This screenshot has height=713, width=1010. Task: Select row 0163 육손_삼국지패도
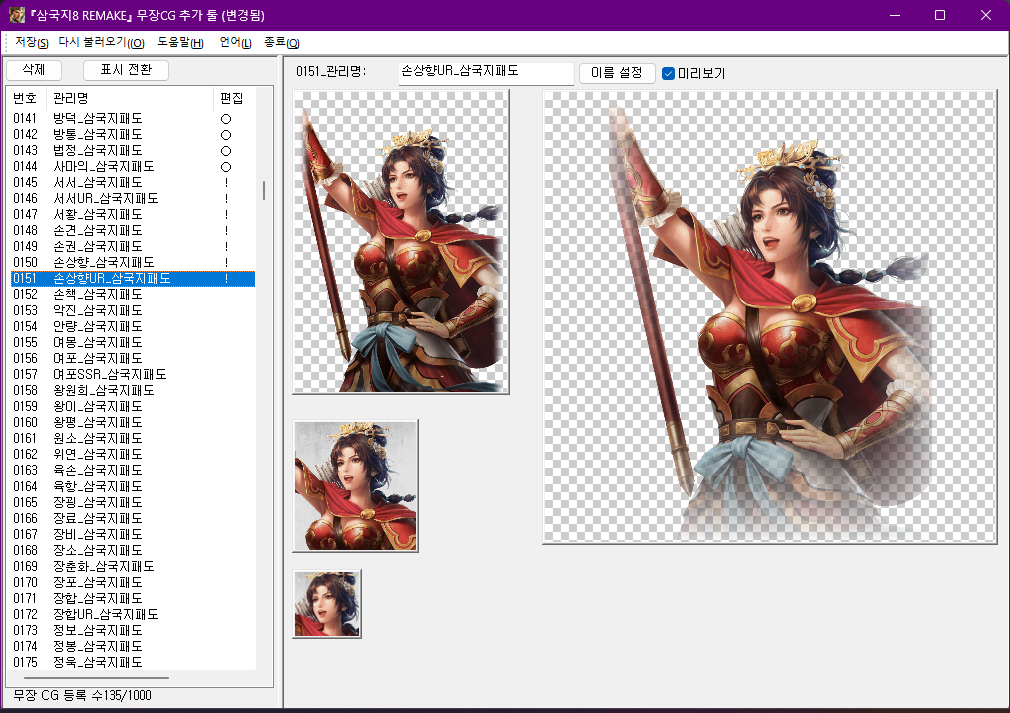point(133,470)
